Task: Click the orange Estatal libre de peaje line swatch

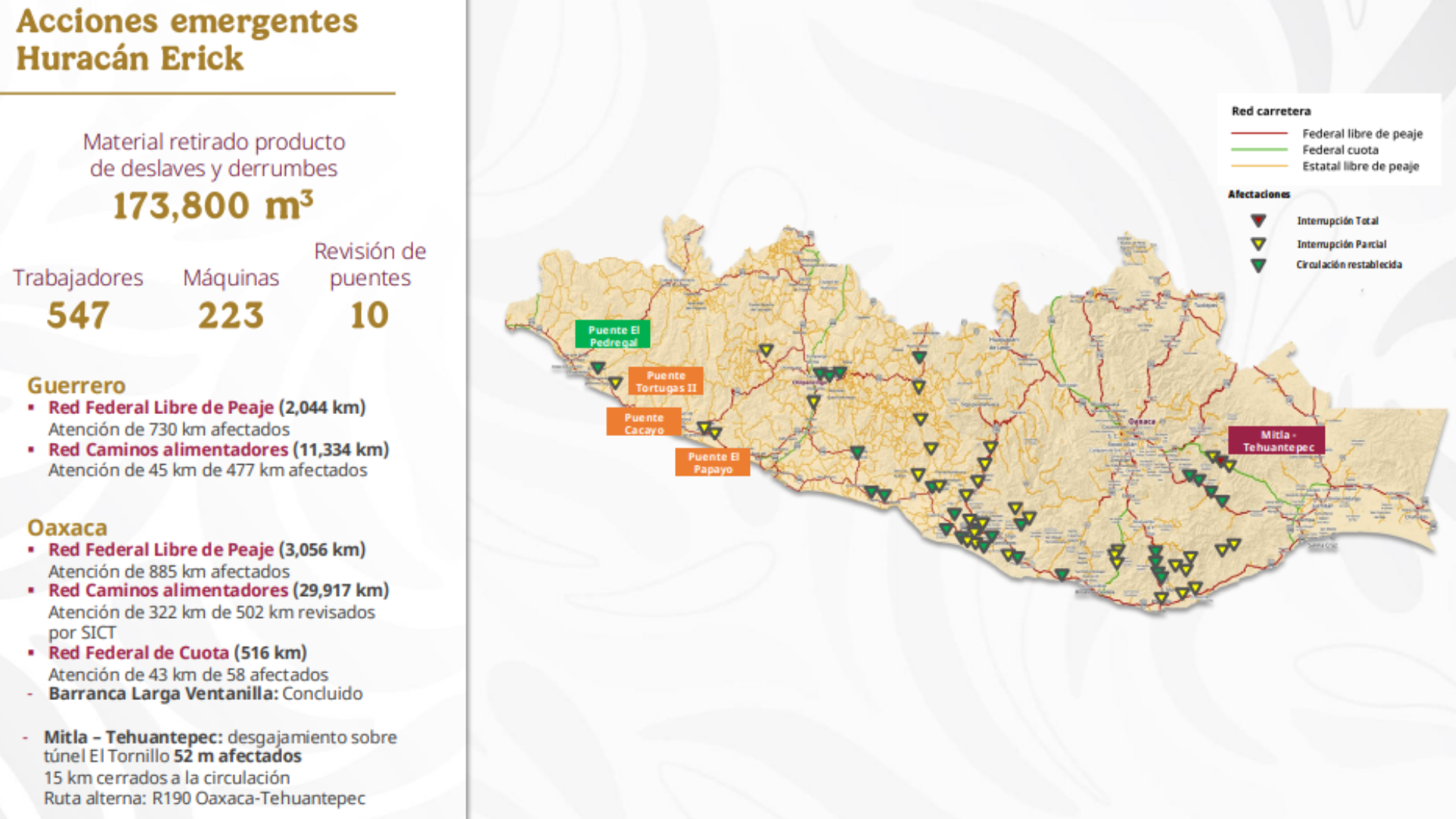Action: coord(1260,166)
